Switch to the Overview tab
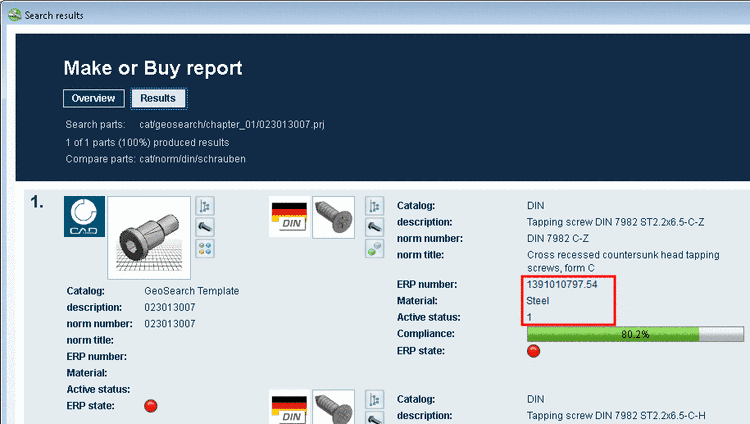 (x=94, y=98)
